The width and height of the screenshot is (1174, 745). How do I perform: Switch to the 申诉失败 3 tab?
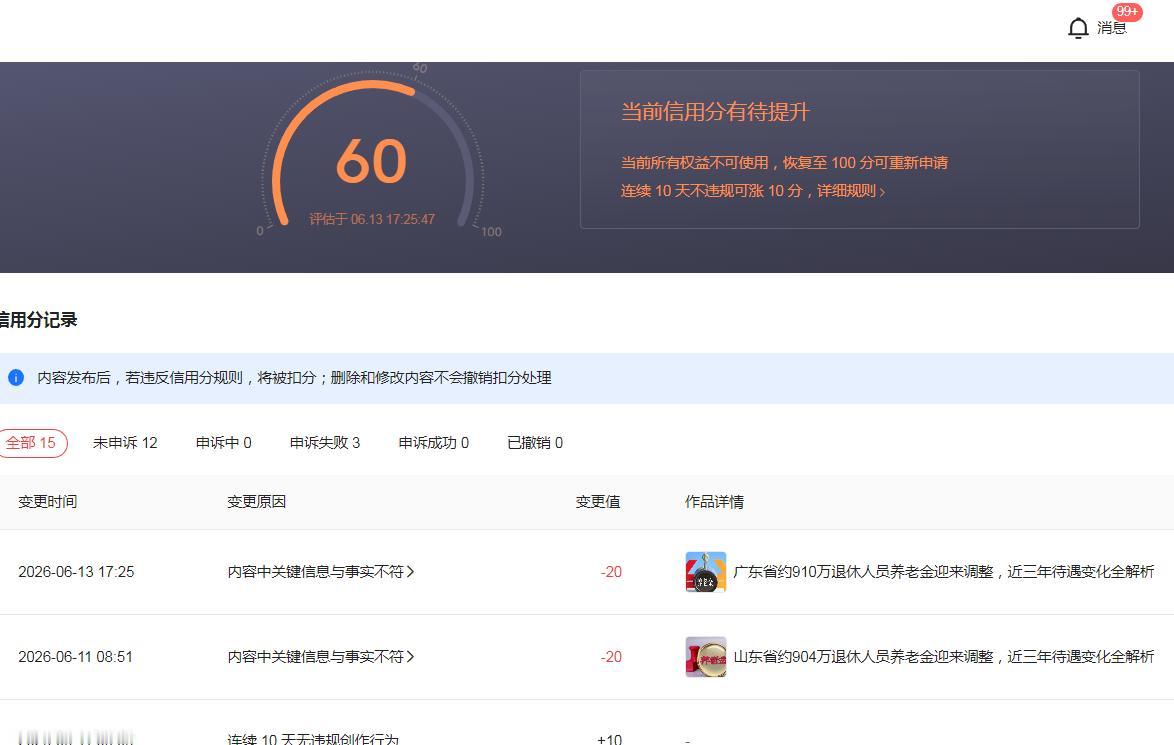pos(325,443)
